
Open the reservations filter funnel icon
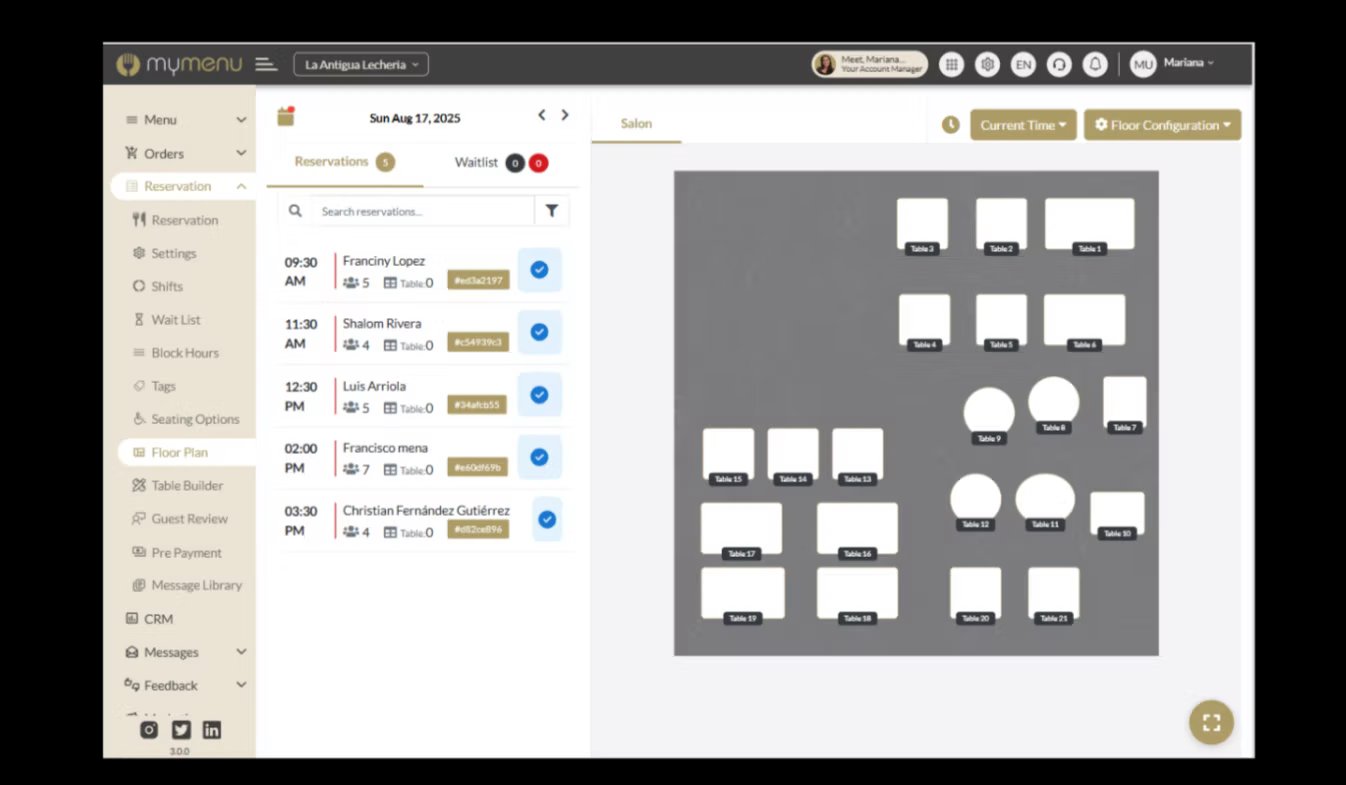pos(552,211)
